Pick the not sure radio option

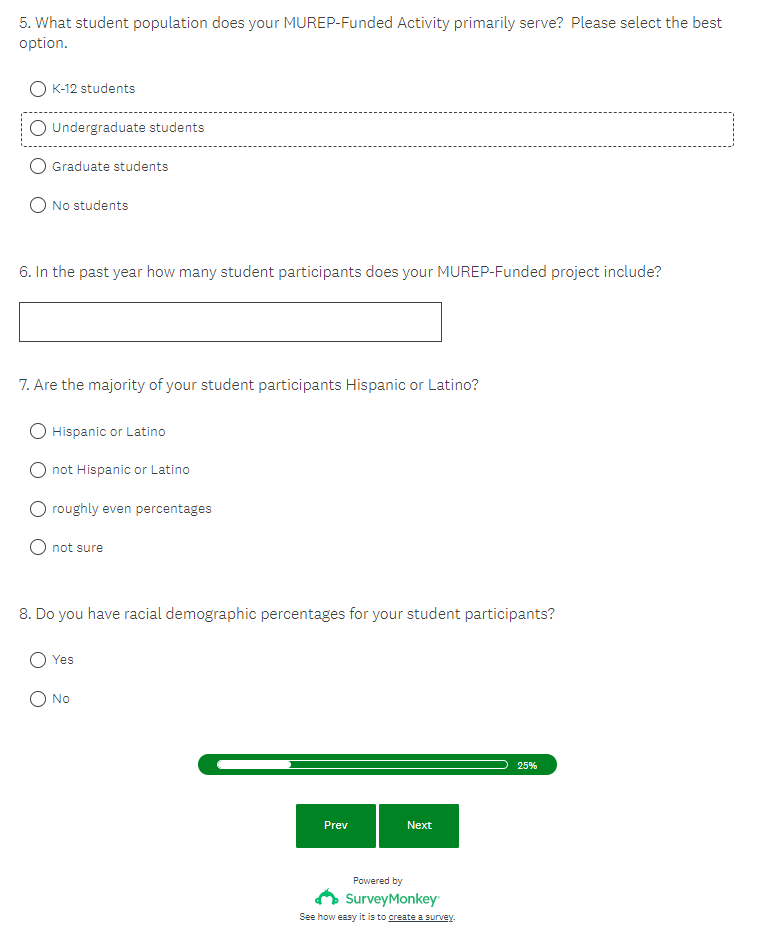point(38,548)
